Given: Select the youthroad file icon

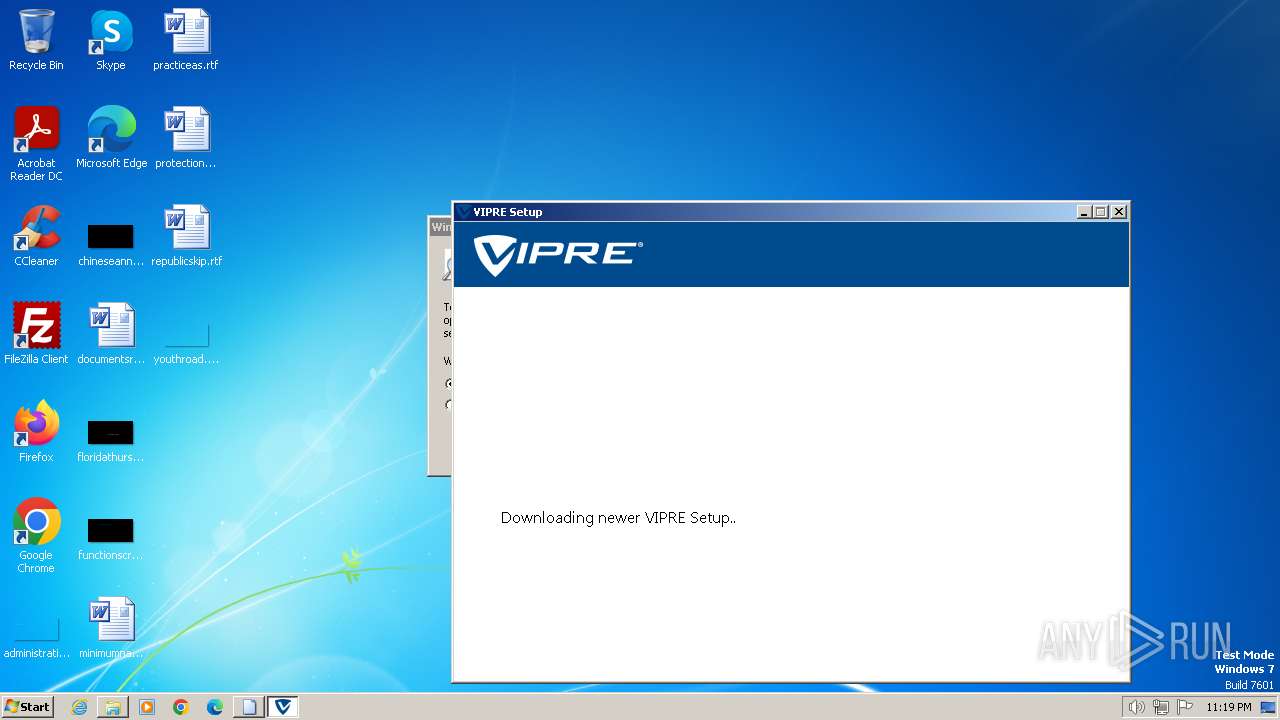Looking at the screenshot, I should point(186,344).
